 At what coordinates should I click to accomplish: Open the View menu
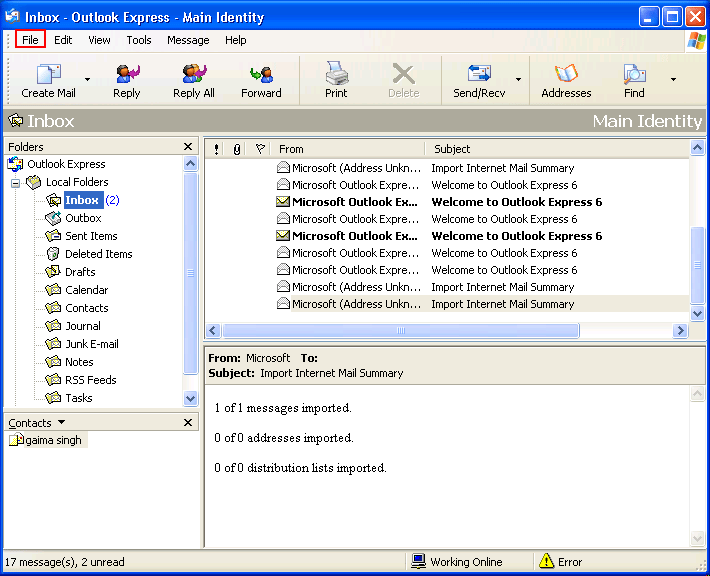tap(99, 40)
